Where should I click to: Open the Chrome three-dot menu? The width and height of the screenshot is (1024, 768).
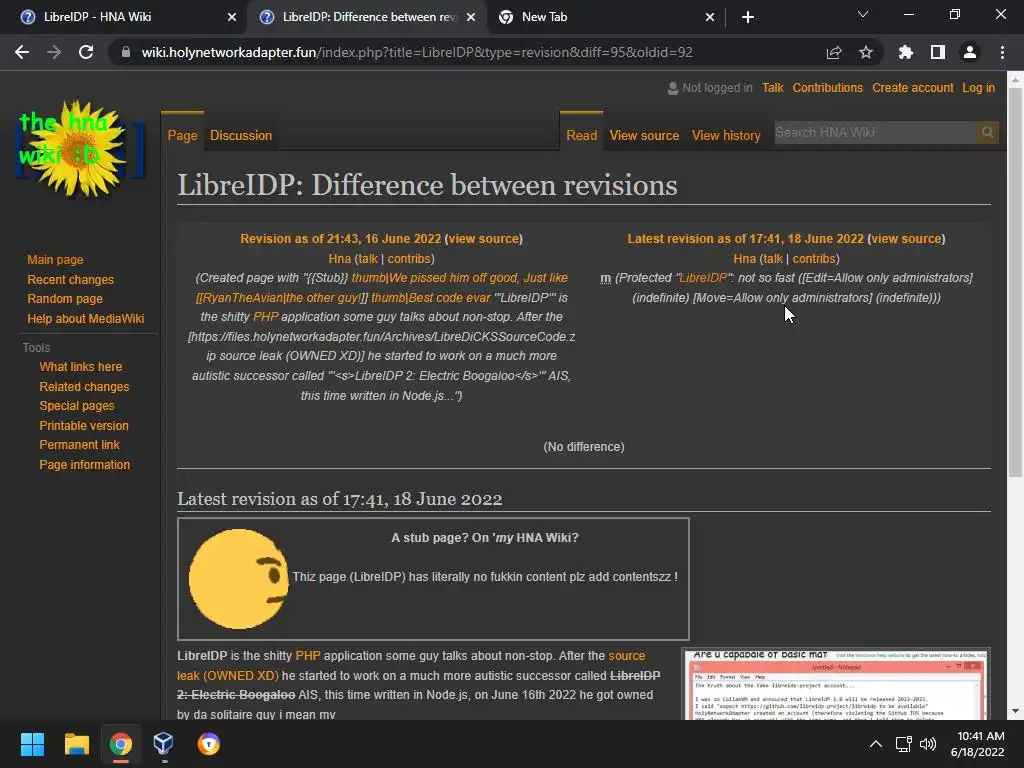tap(1002, 52)
